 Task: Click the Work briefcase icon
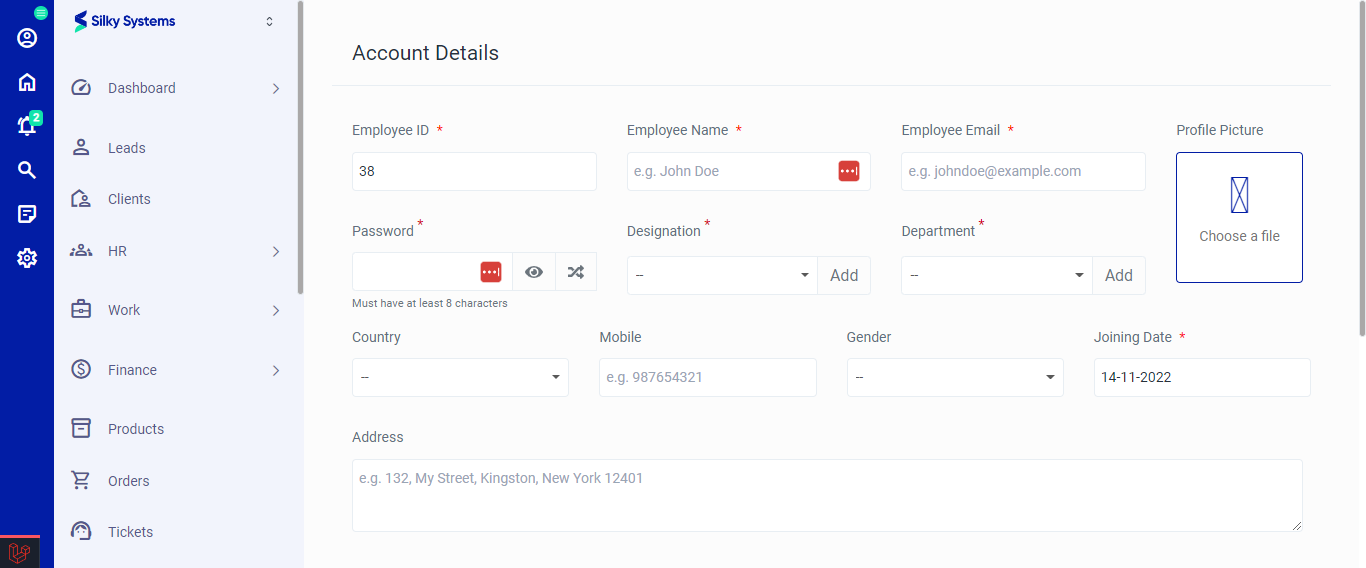81,310
